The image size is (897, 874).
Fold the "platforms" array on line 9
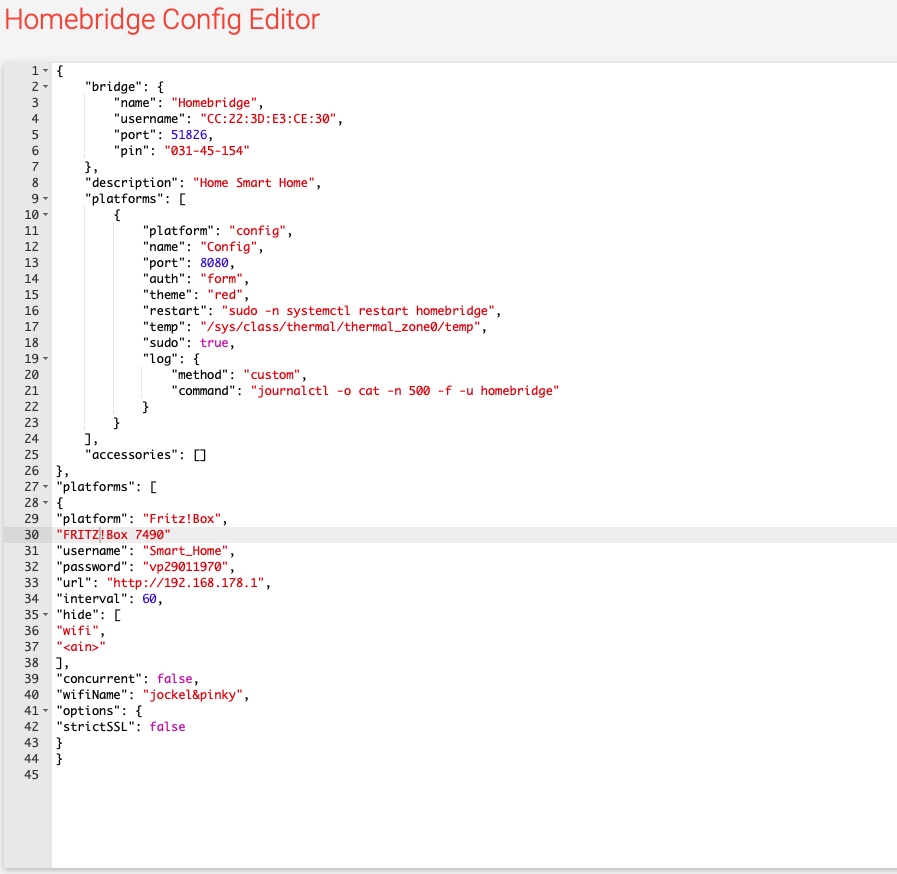tap(46, 198)
